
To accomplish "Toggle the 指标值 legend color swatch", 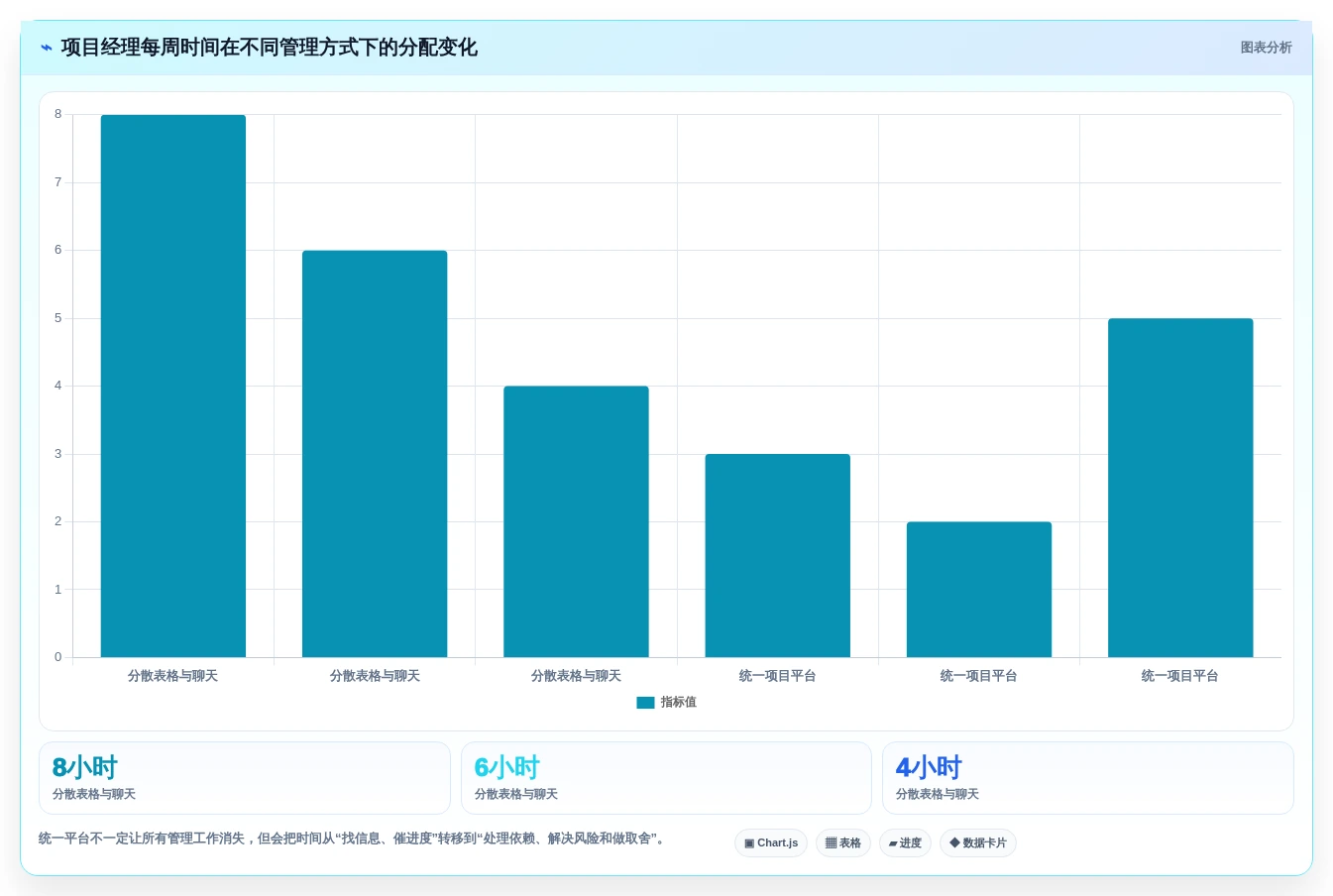I will (x=645, y=703).
